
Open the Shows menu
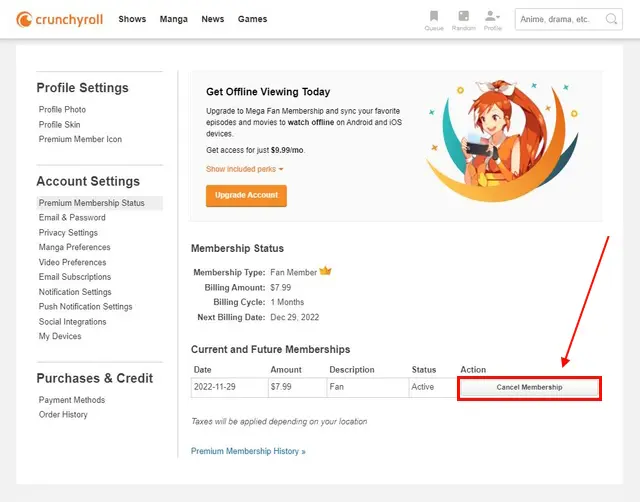pyautogui.click(x=132, y=19)
